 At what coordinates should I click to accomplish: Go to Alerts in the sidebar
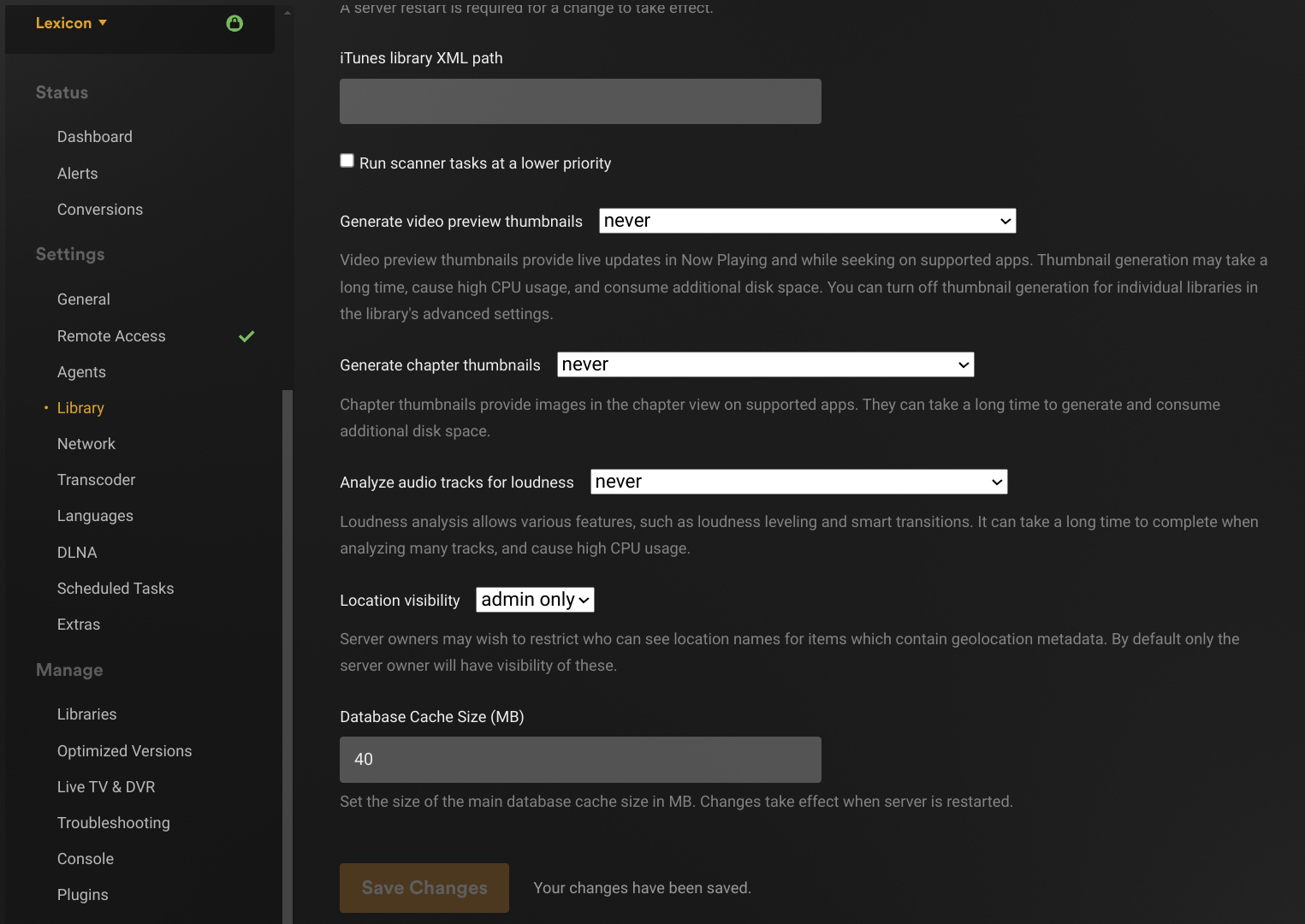click(x=78, y=174)
